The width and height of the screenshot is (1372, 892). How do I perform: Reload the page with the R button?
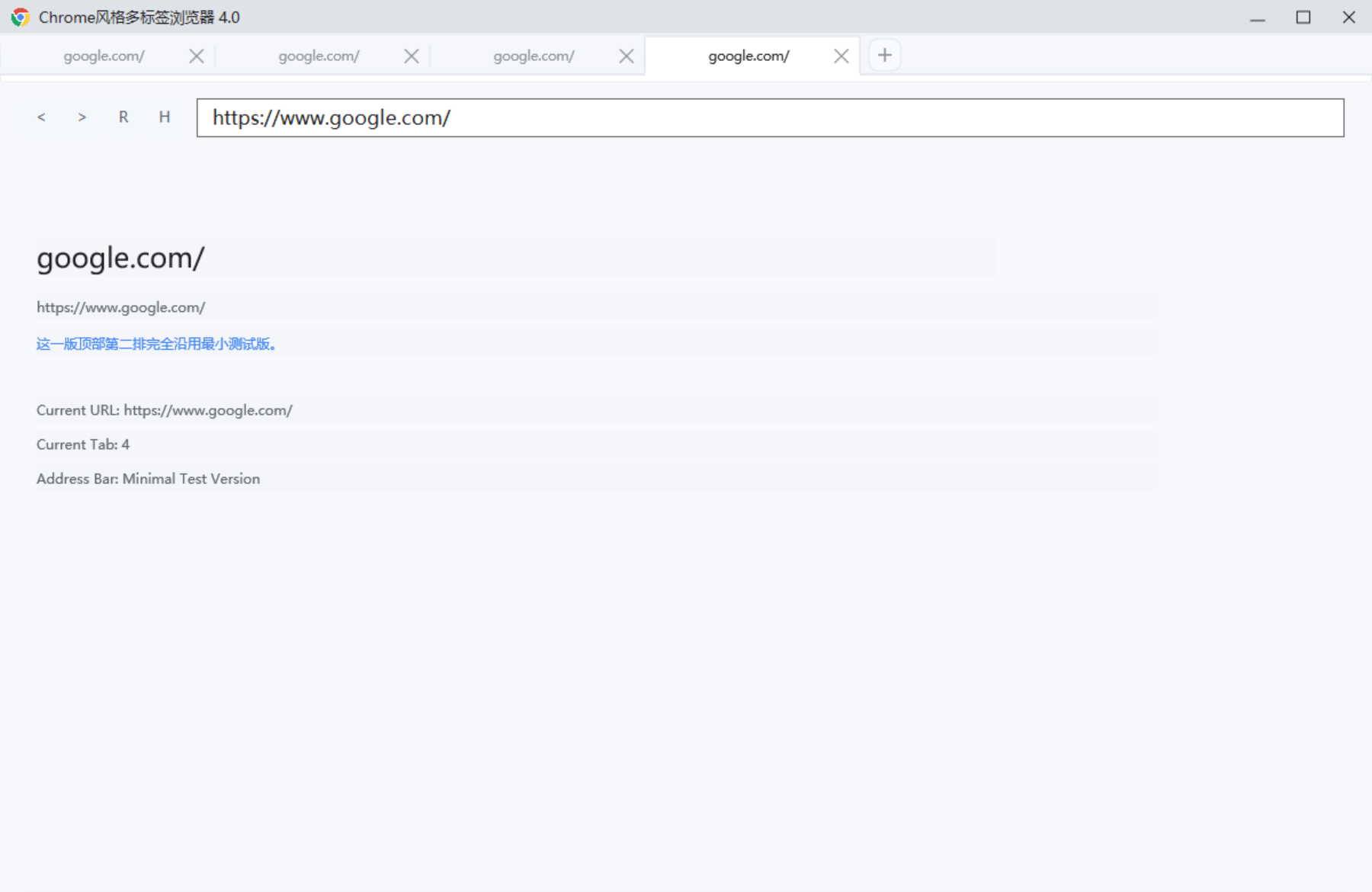pos(123,117)
